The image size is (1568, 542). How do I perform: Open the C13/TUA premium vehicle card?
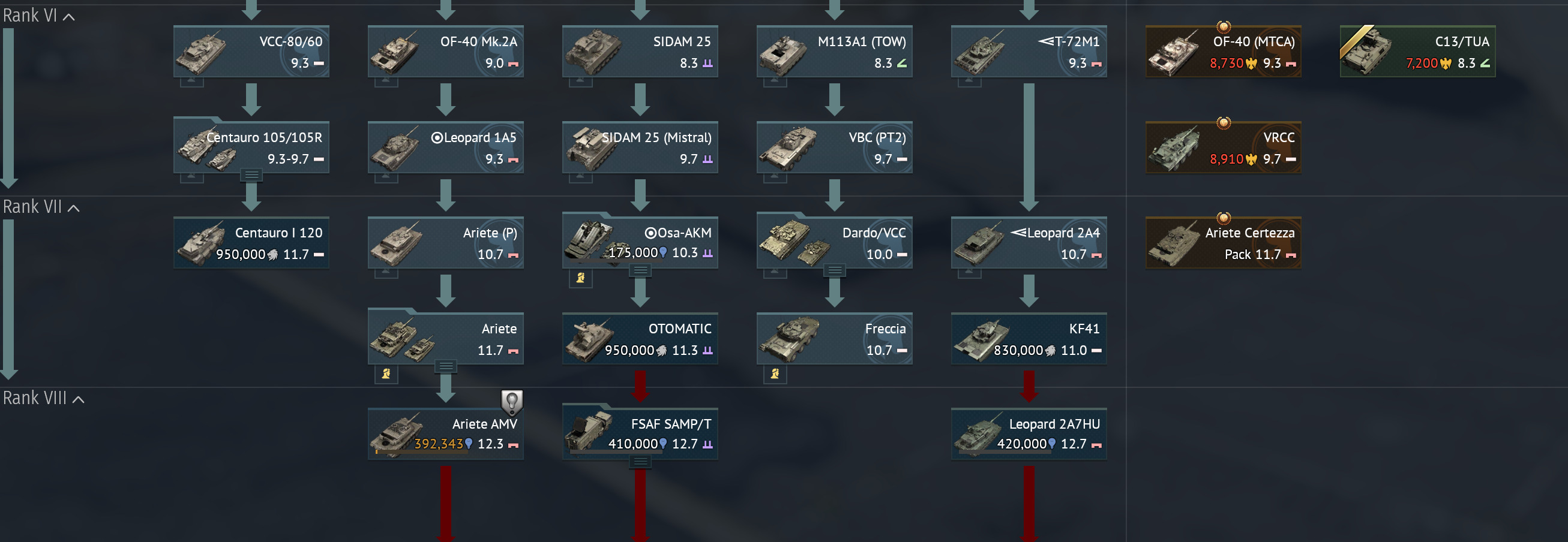click(x=1417, y=51)
